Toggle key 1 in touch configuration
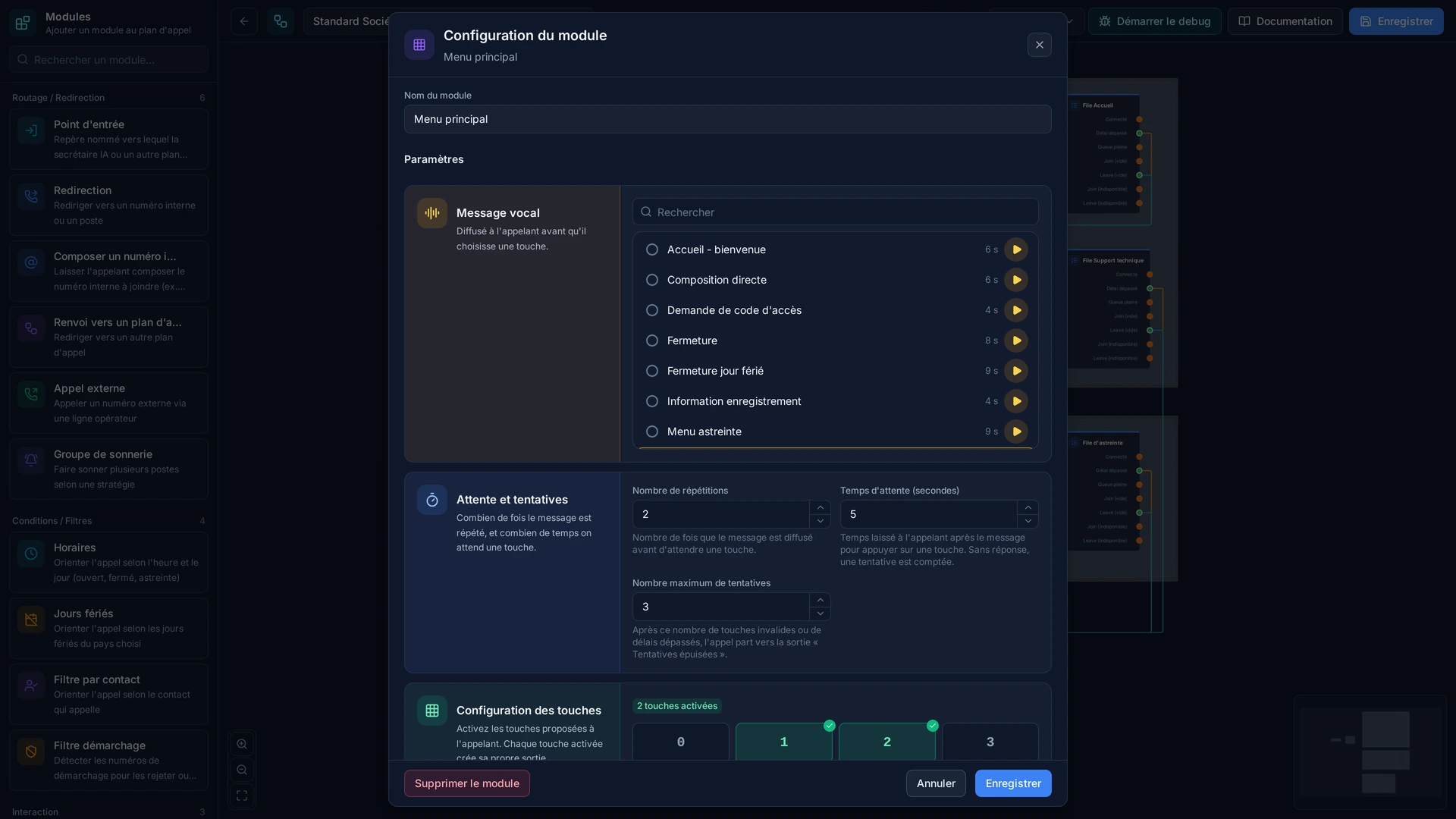1456x819 pixels. point(783,742)
